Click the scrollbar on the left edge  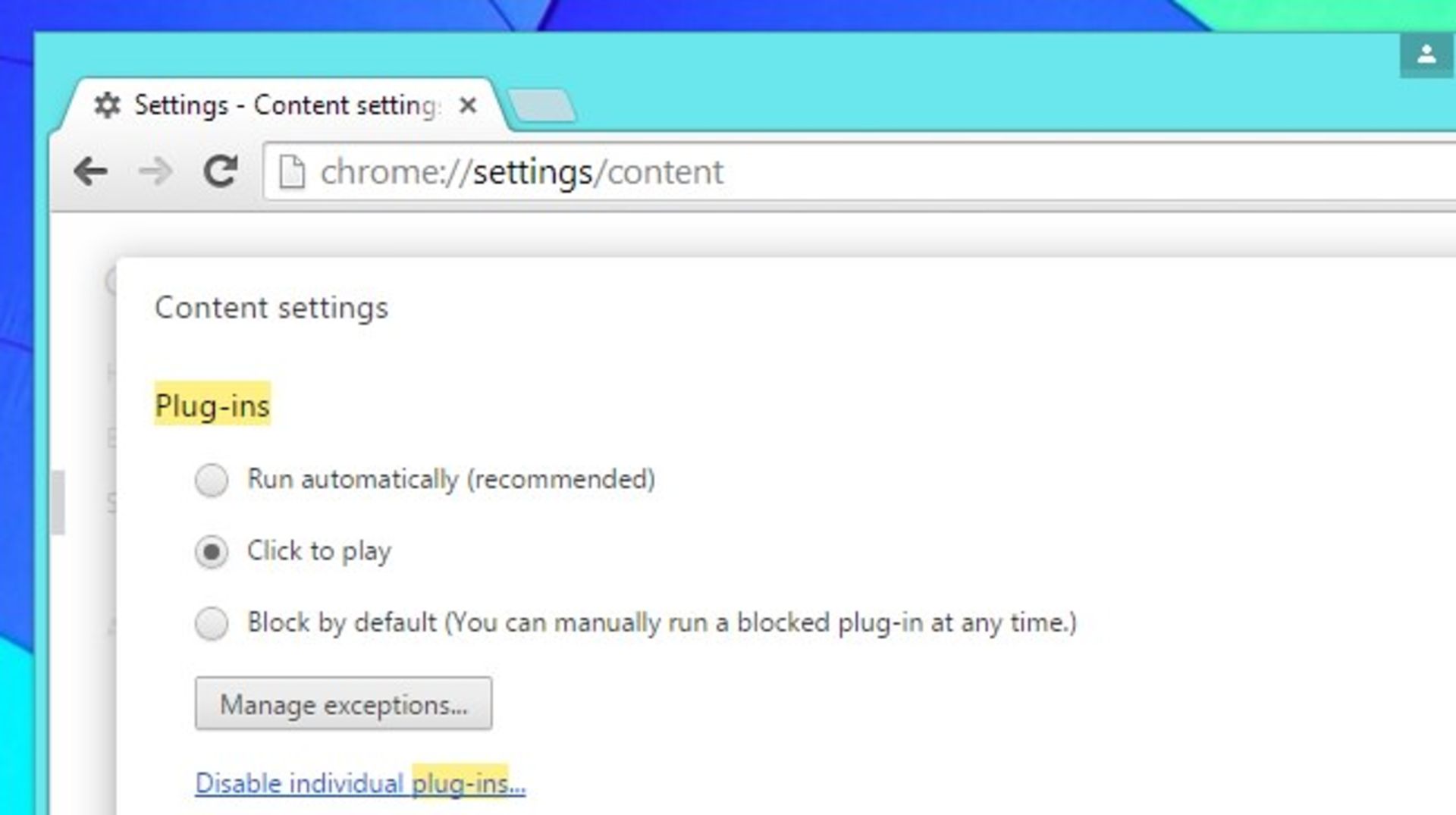(58, 500)
